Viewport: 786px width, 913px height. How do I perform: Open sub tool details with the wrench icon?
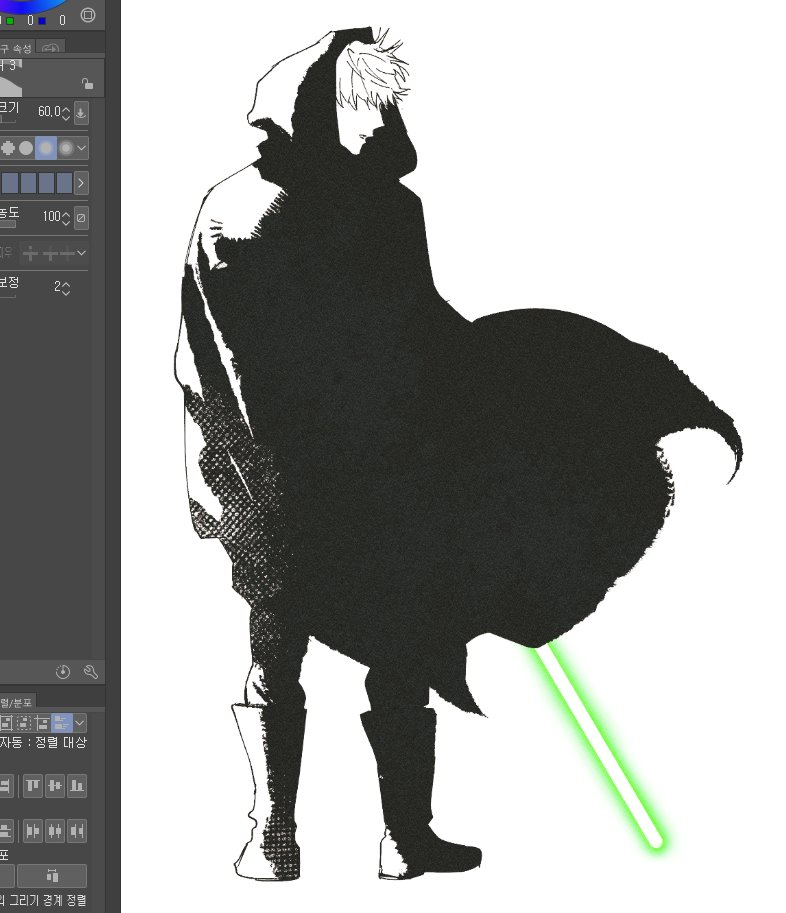(x=91, y=672)
